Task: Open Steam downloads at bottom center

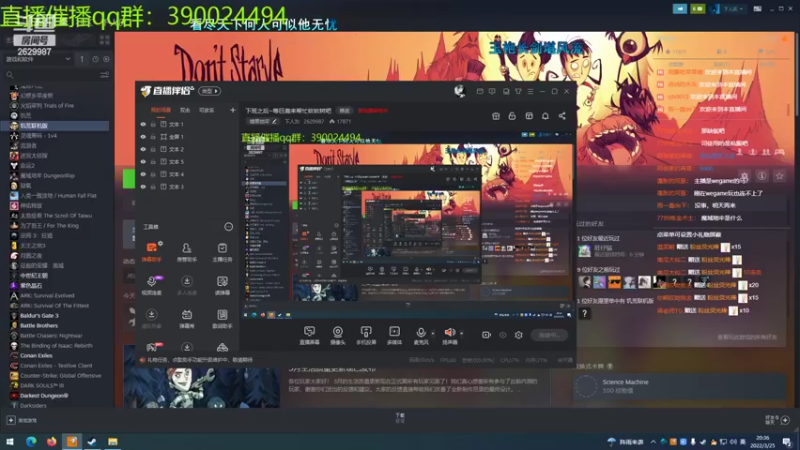Action: (400, 418)
